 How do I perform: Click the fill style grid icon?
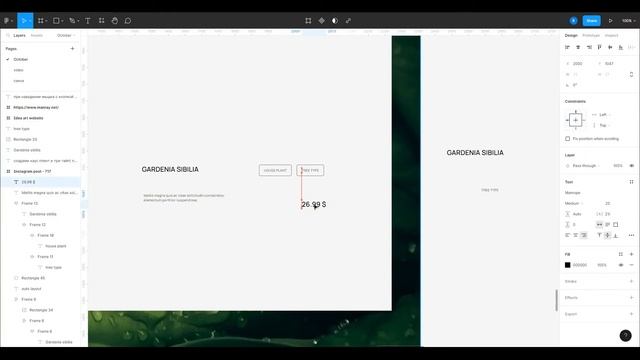pos(621,254)
